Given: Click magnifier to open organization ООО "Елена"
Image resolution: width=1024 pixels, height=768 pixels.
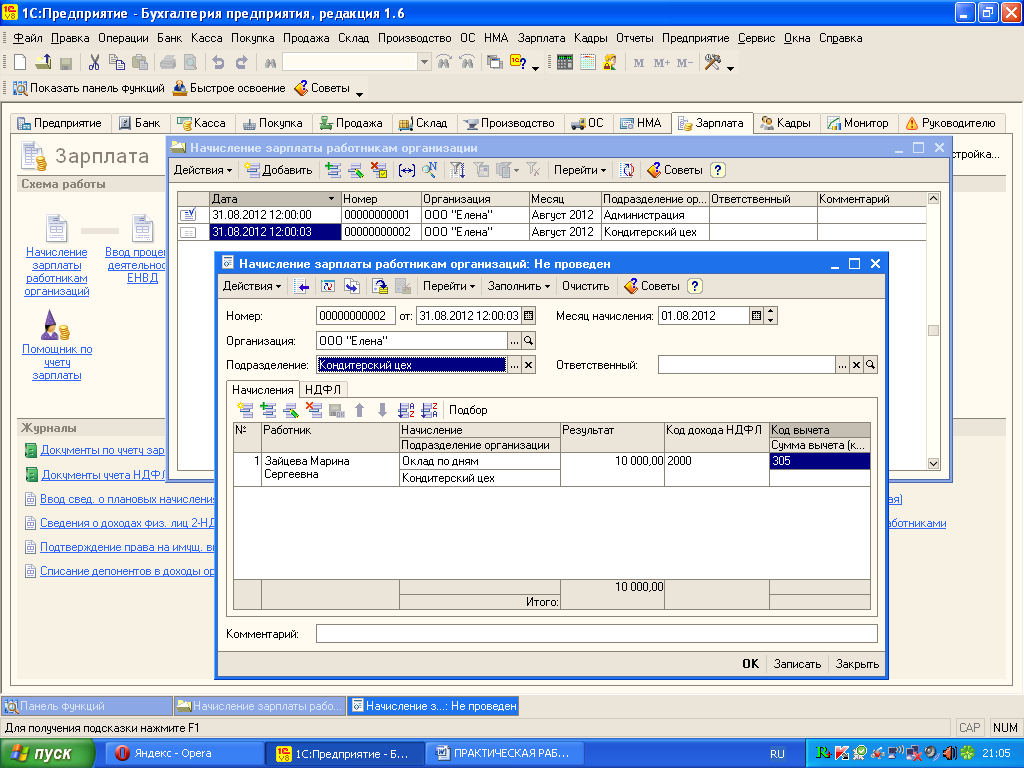Looking at the screenshot, I should (x=528, y=341).
